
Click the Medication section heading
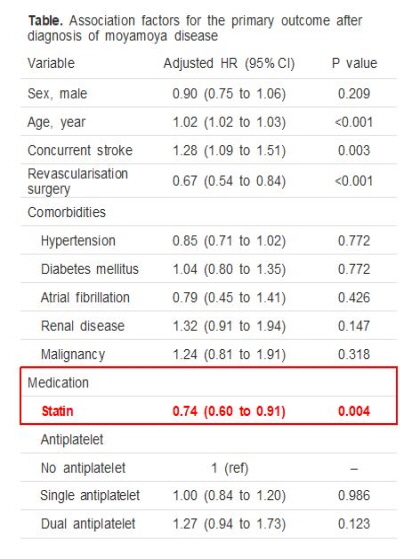pyautogui.click(x=58, y=383)
